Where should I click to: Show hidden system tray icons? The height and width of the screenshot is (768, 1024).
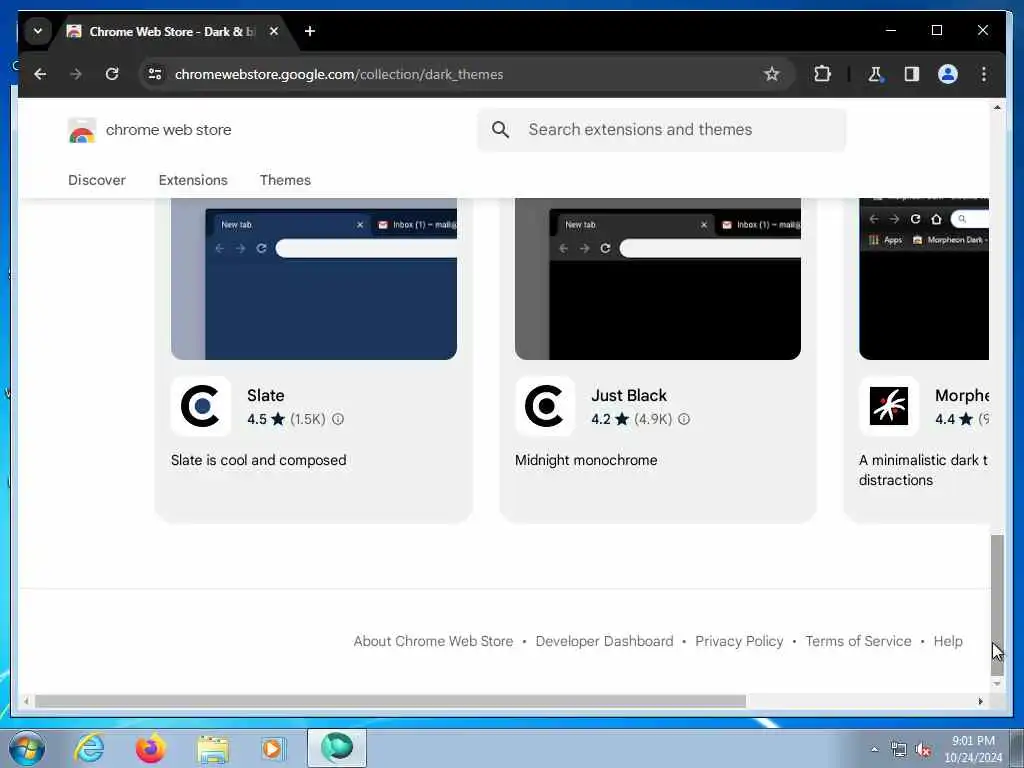[x=874, y=749]
